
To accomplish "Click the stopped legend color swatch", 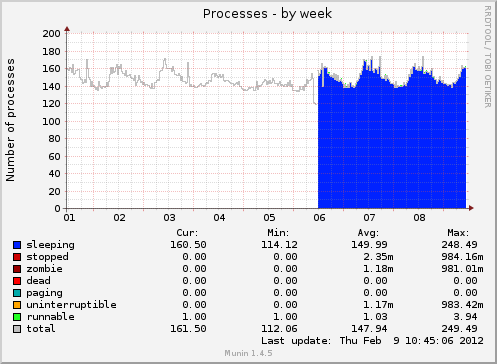I will coord(17,257).
